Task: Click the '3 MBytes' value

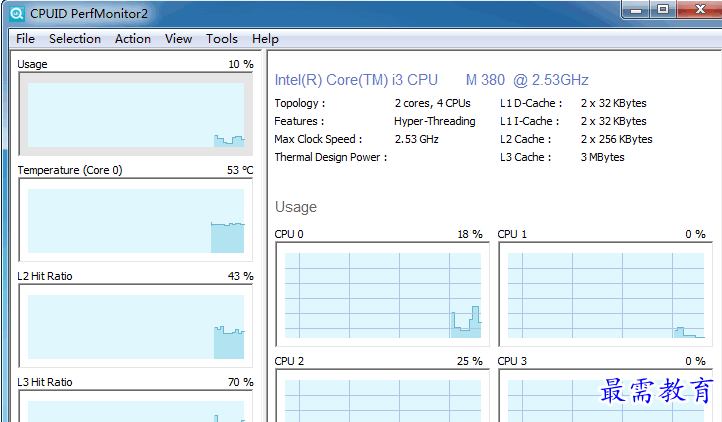Action: (602, 157)
